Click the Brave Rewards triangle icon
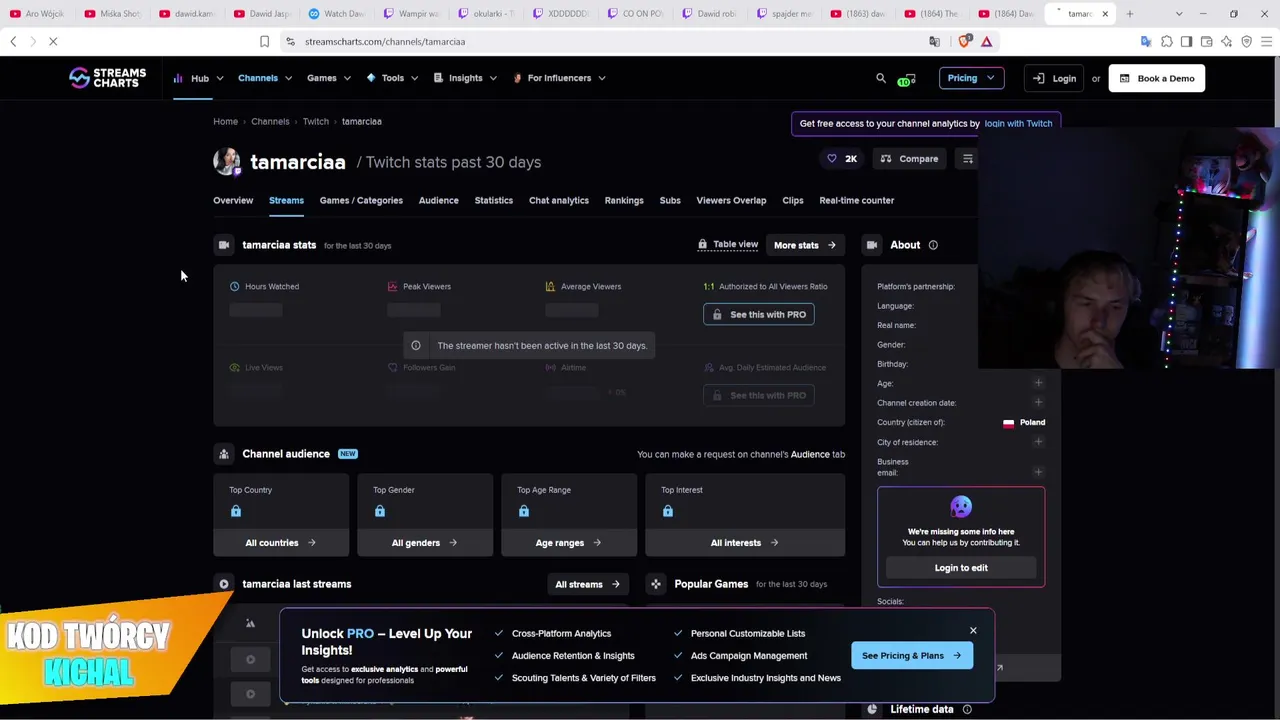Screen dimensions: 1280x720 click(987, 41)
